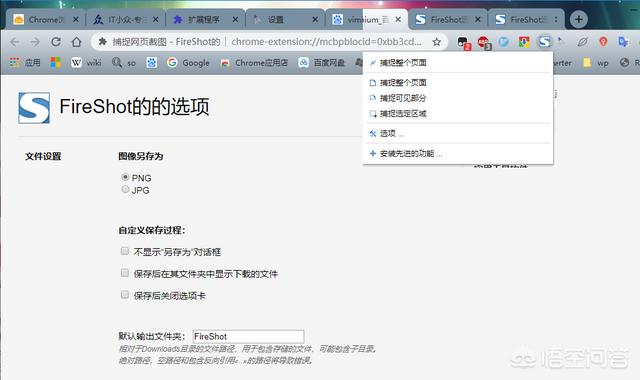Open the light blue round extension icon
Screen dimensions: 640x380
click(504, 42)
